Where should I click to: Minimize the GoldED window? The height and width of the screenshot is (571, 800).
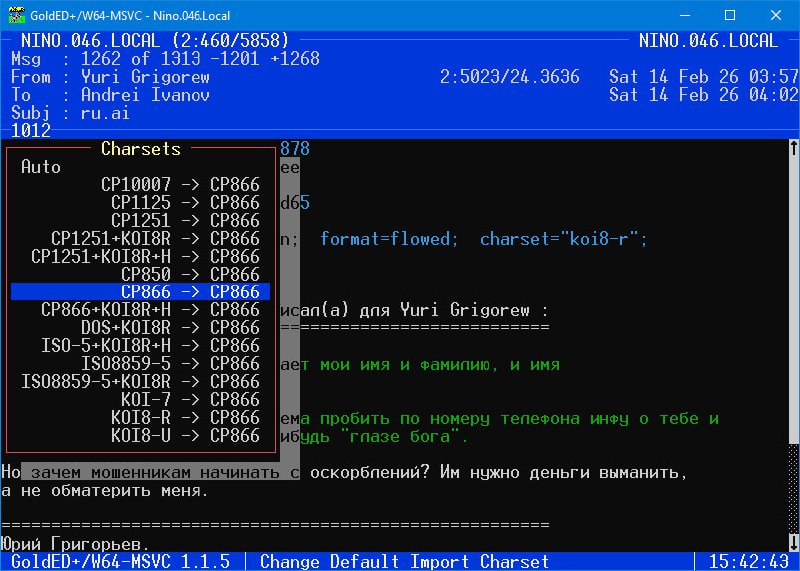(684, 15)
